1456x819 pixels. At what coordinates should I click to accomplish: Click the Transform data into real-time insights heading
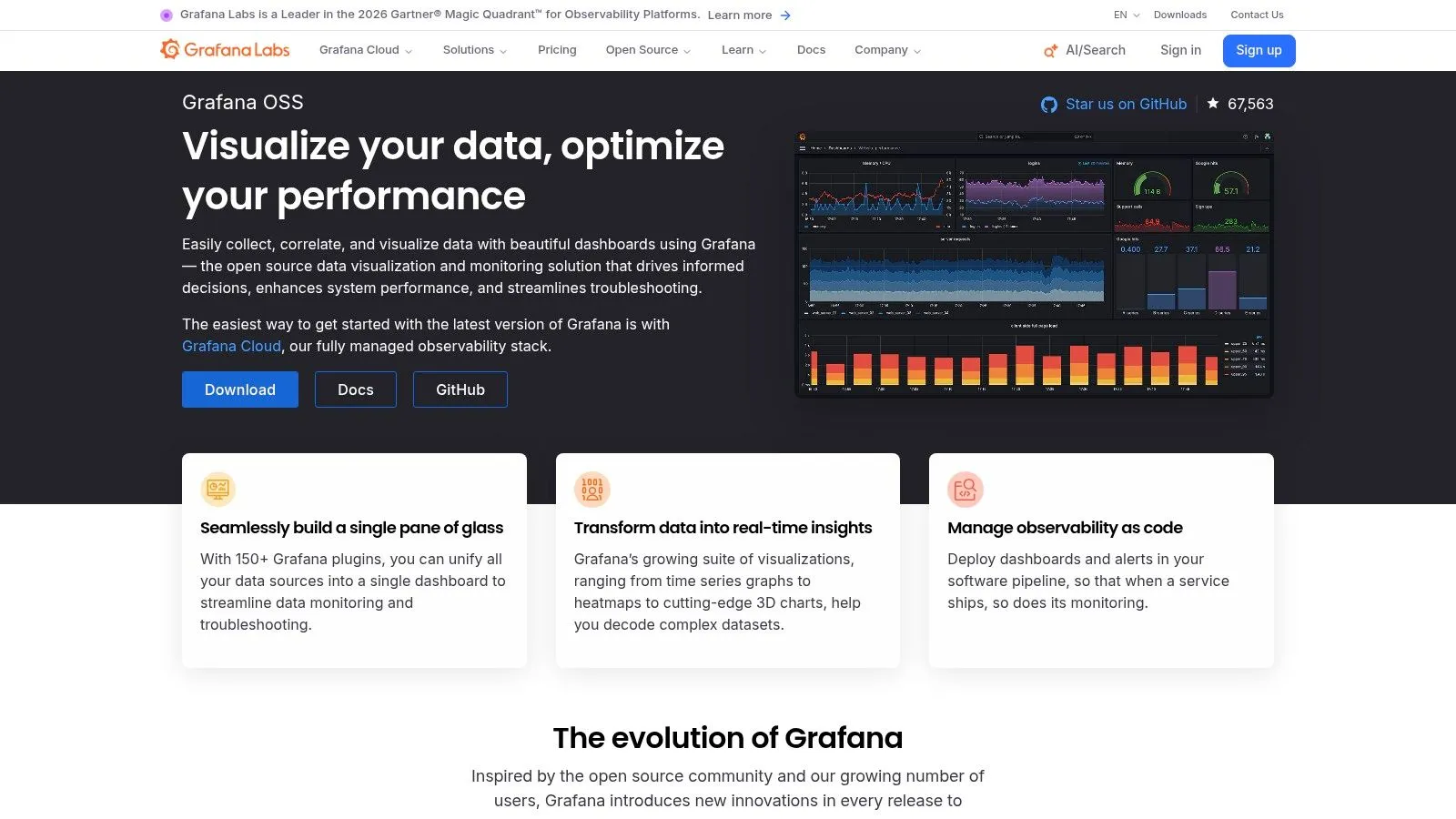(723, 528)
